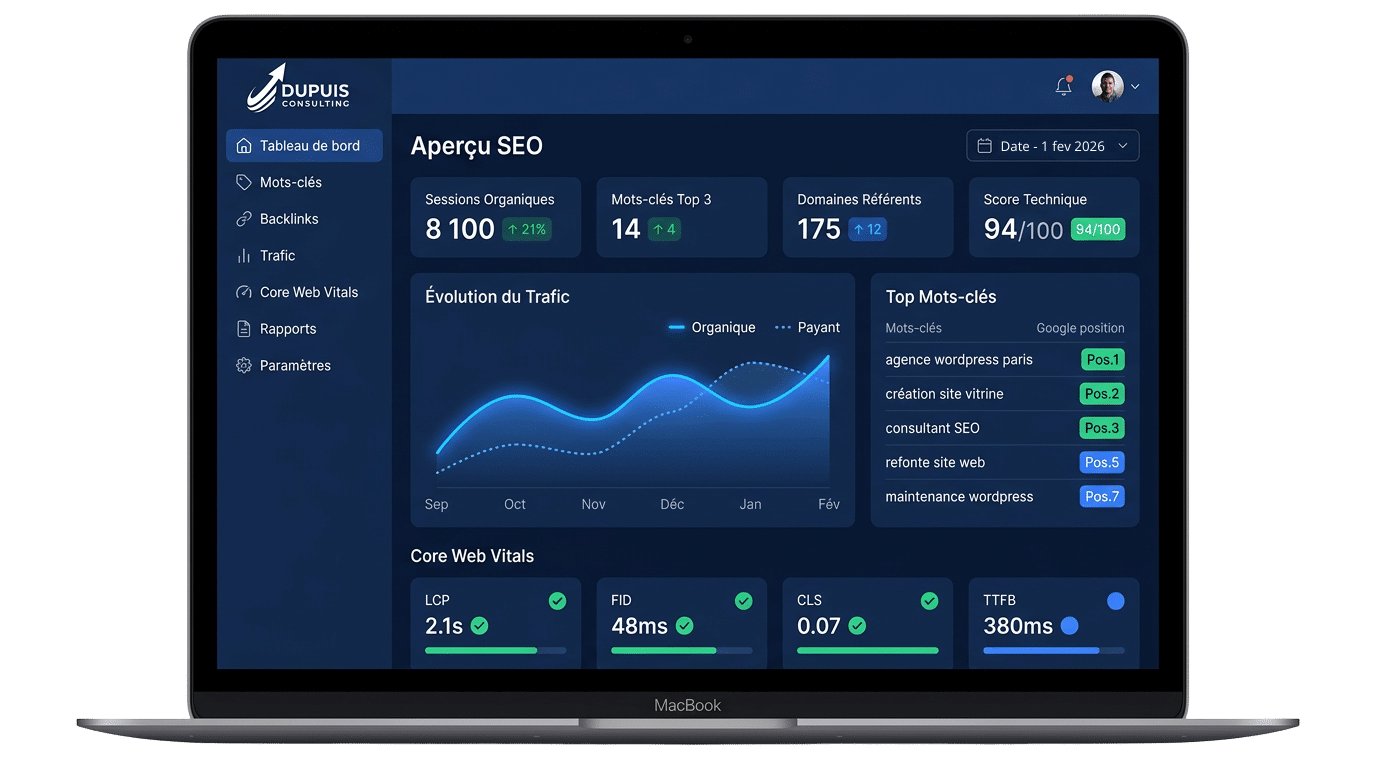Click the Pos.1 badge for agence wordpress paris
The width and height of the screenshot is (1376, 768).
point(1103,359)
